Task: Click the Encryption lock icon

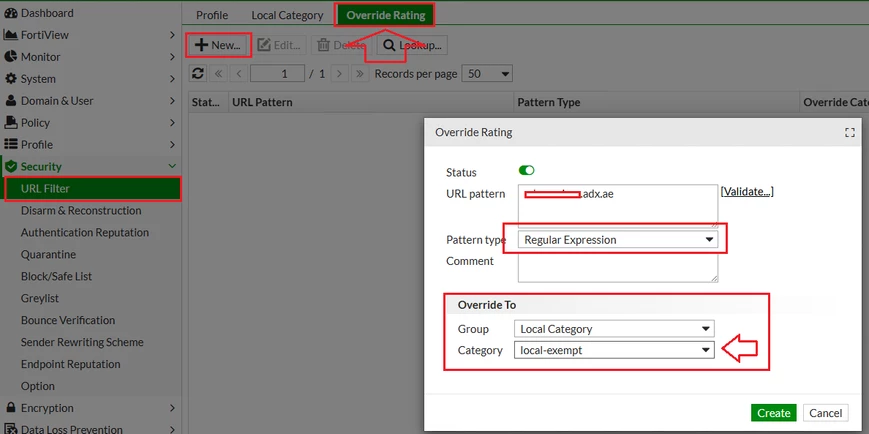Action: pyautogui.click(x=11, y=408)
